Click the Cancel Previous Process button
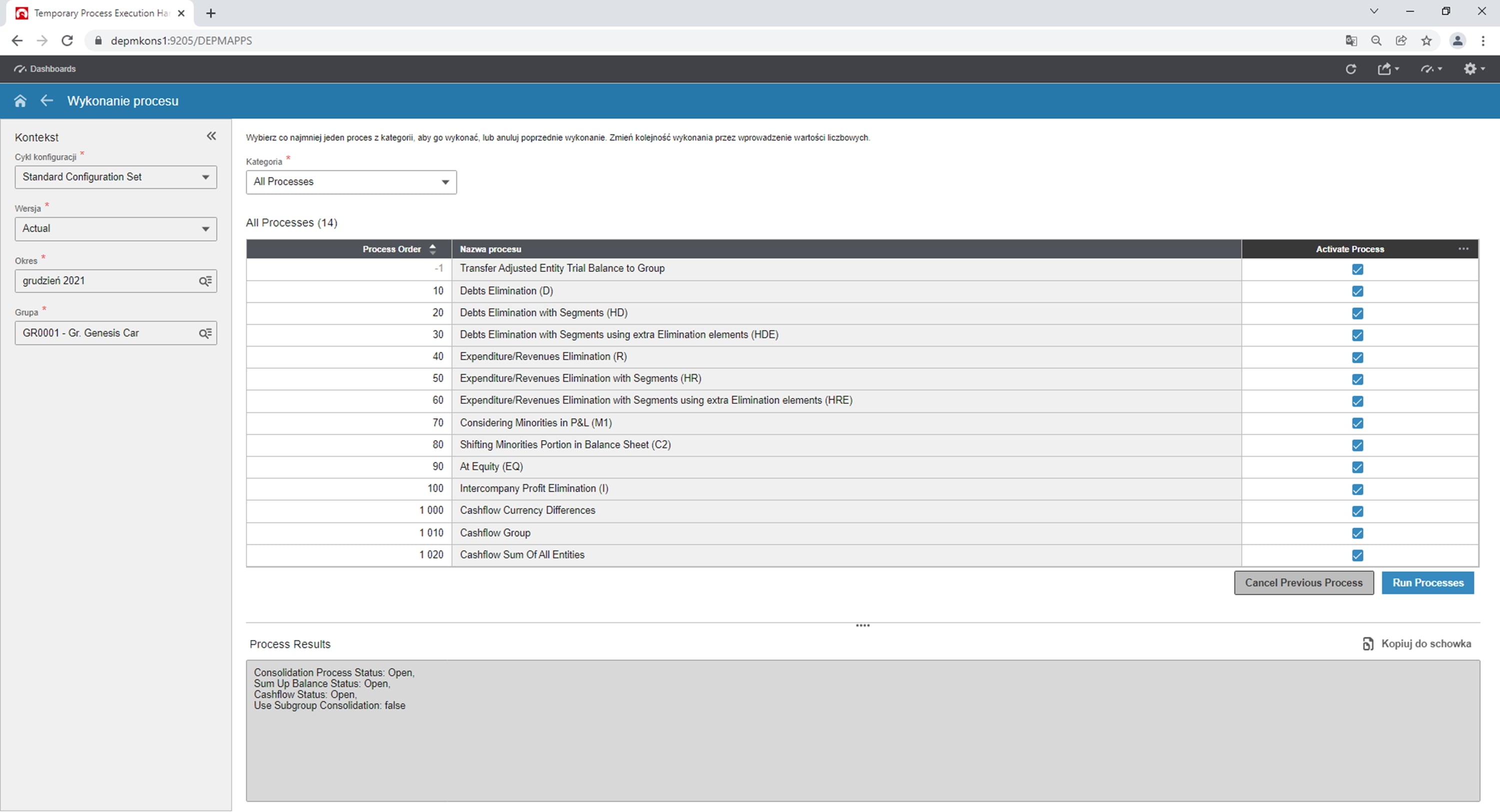Image resolution: width=1500 pixels, height=812 pixels. tap(1303, 583)
